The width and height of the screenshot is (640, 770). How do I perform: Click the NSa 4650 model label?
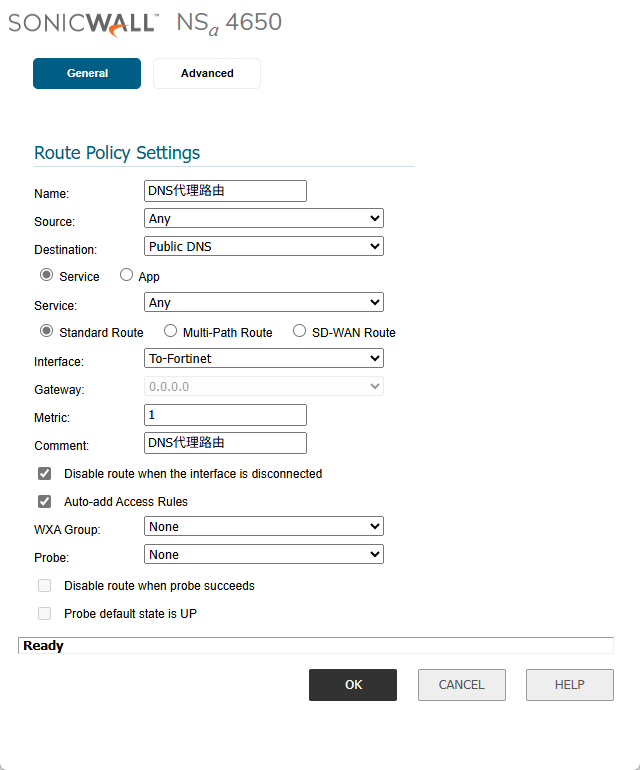[x=229, y=23]
